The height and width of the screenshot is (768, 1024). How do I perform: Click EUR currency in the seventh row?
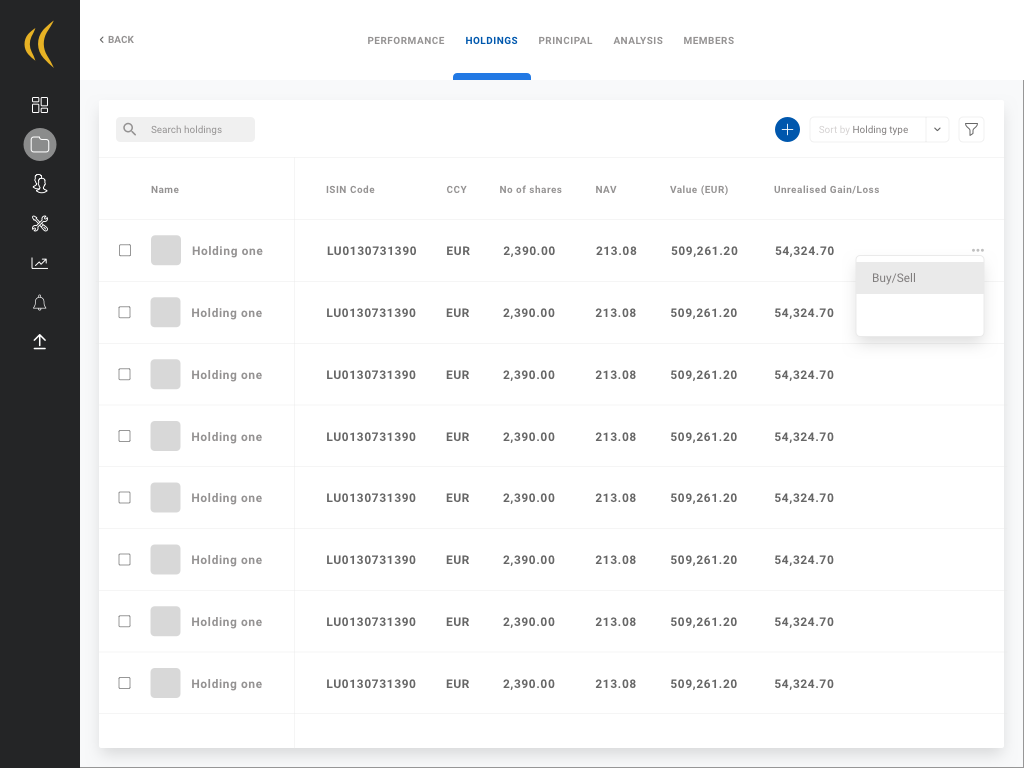coord(457,622)
